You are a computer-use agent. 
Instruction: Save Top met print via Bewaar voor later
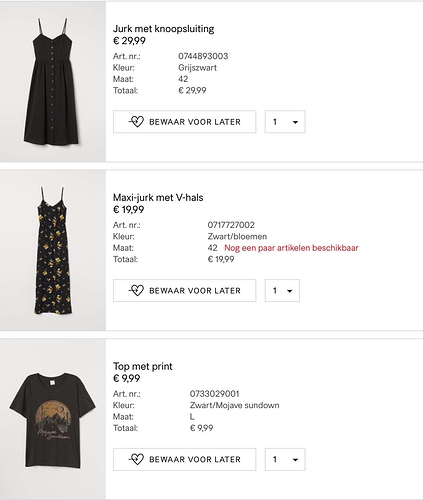click(185, 459)
